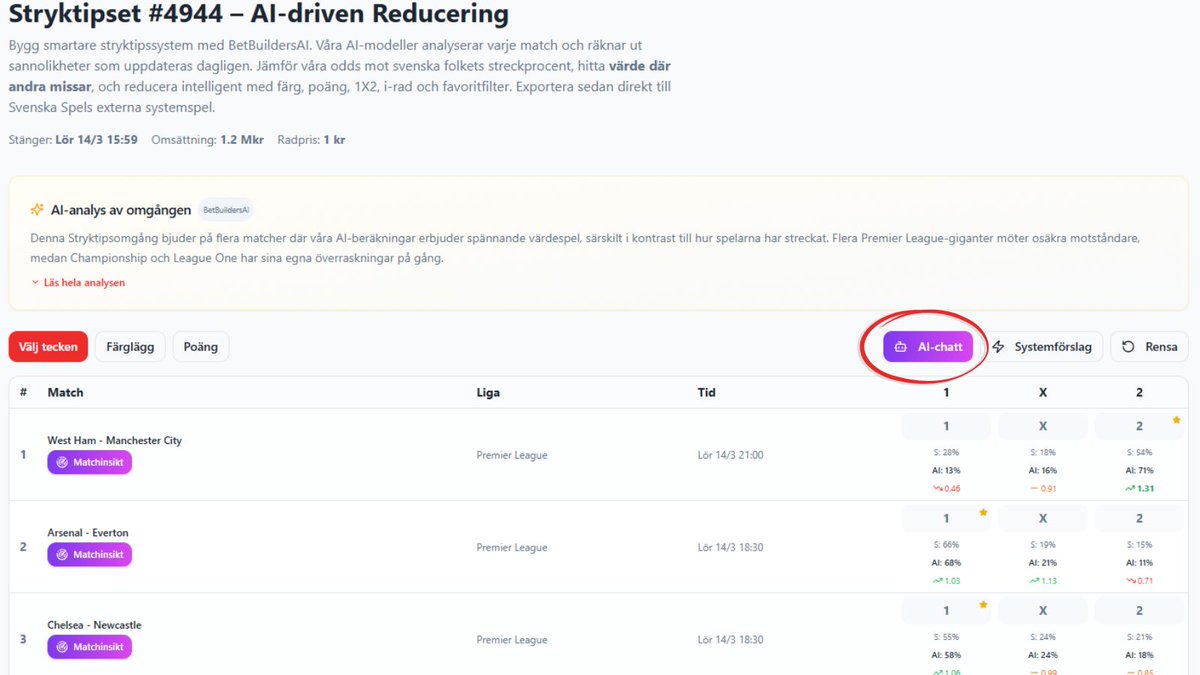Click the Omsättning 1.2 Mkr text
This screenshot has width=1200, height=675.
click(207, 140)
